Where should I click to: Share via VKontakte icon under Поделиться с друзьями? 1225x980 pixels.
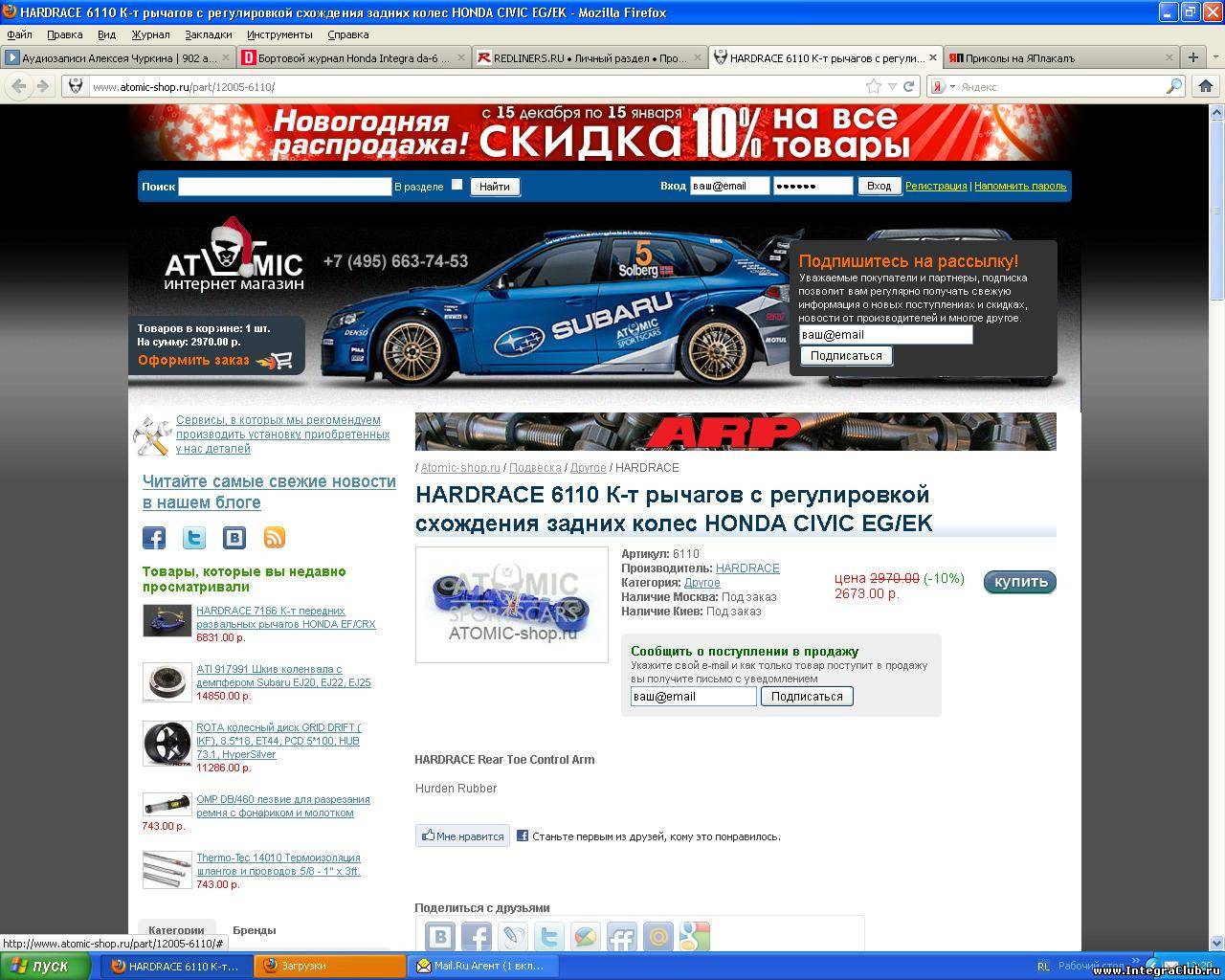[440, 937]
